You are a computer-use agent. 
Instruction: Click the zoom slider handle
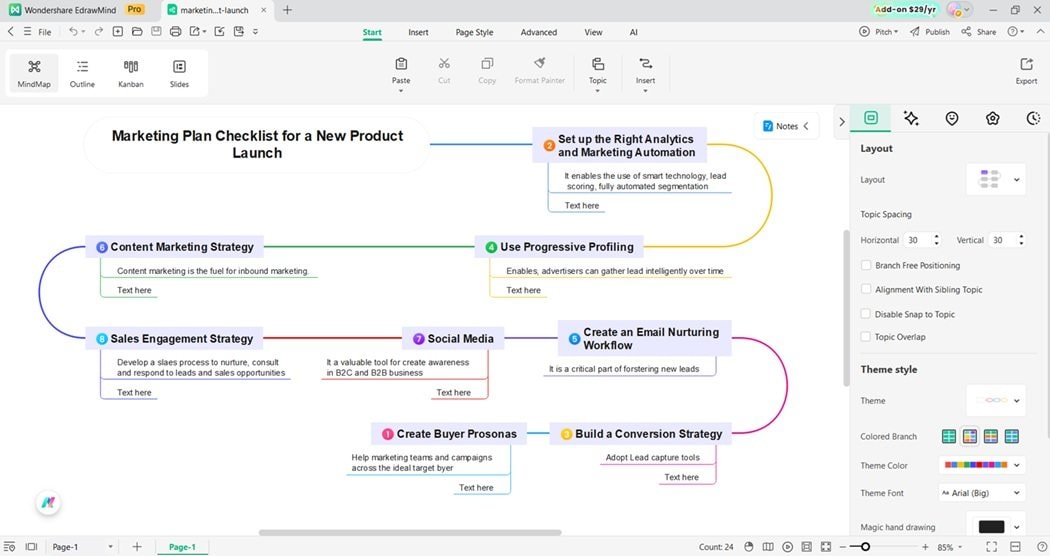click(x=865, y=547)
